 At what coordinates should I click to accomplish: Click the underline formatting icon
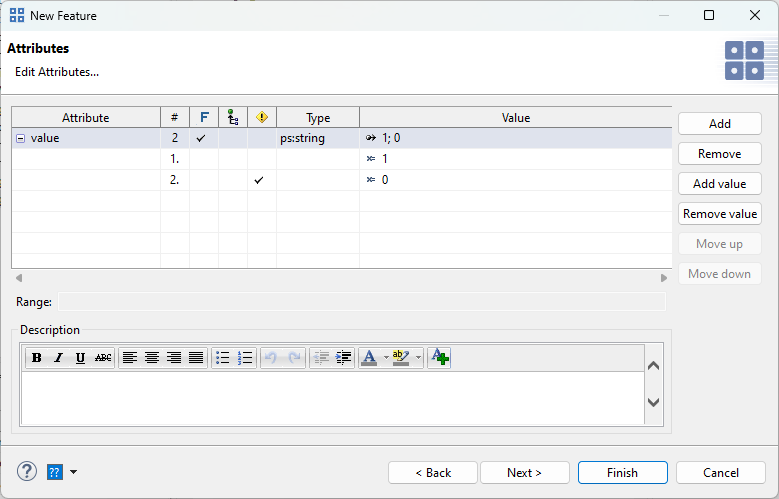(x=80, y=358)
